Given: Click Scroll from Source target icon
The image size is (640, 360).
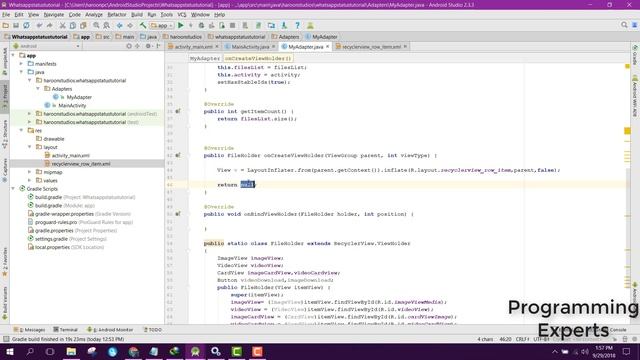Looking at the screenshot, I should pos(129,46).
